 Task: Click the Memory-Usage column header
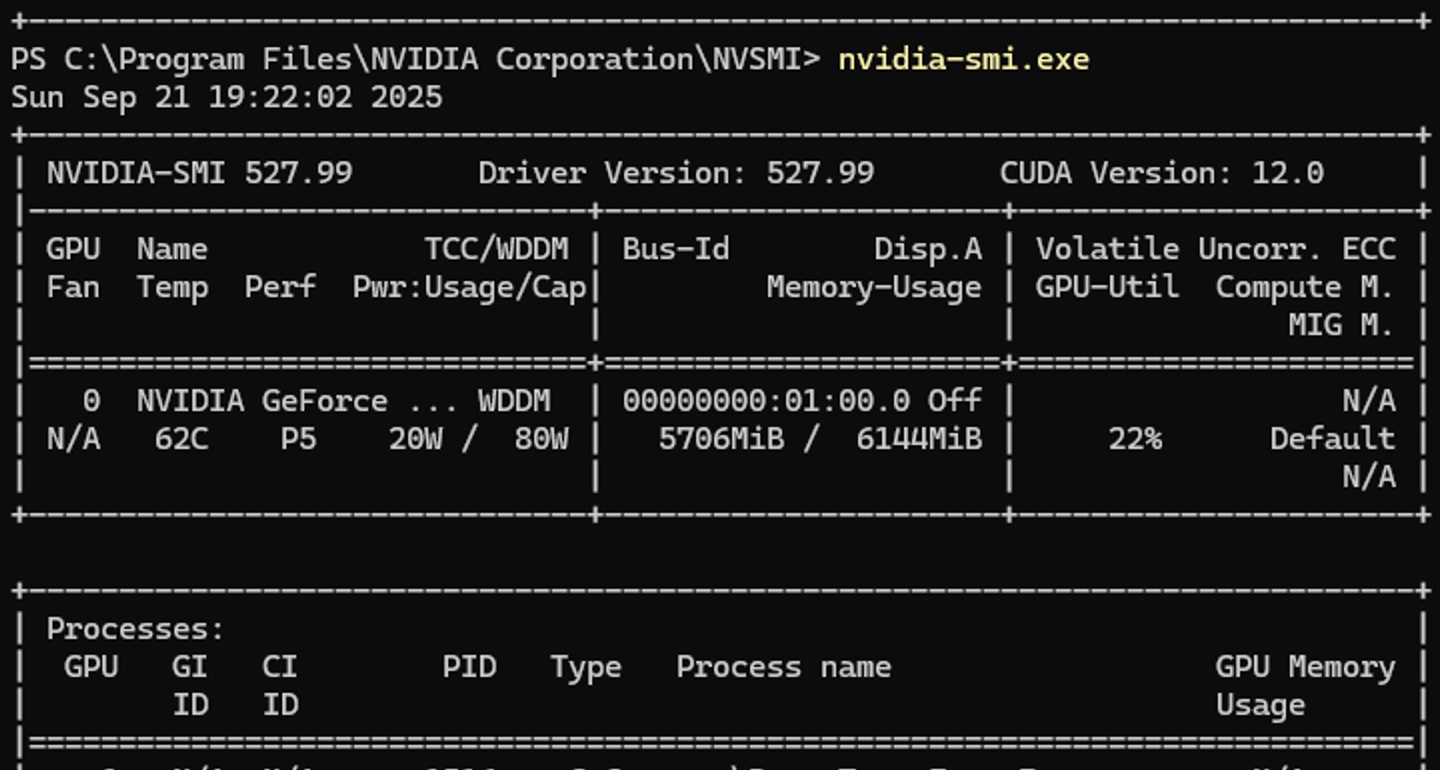tap(873, 288)
